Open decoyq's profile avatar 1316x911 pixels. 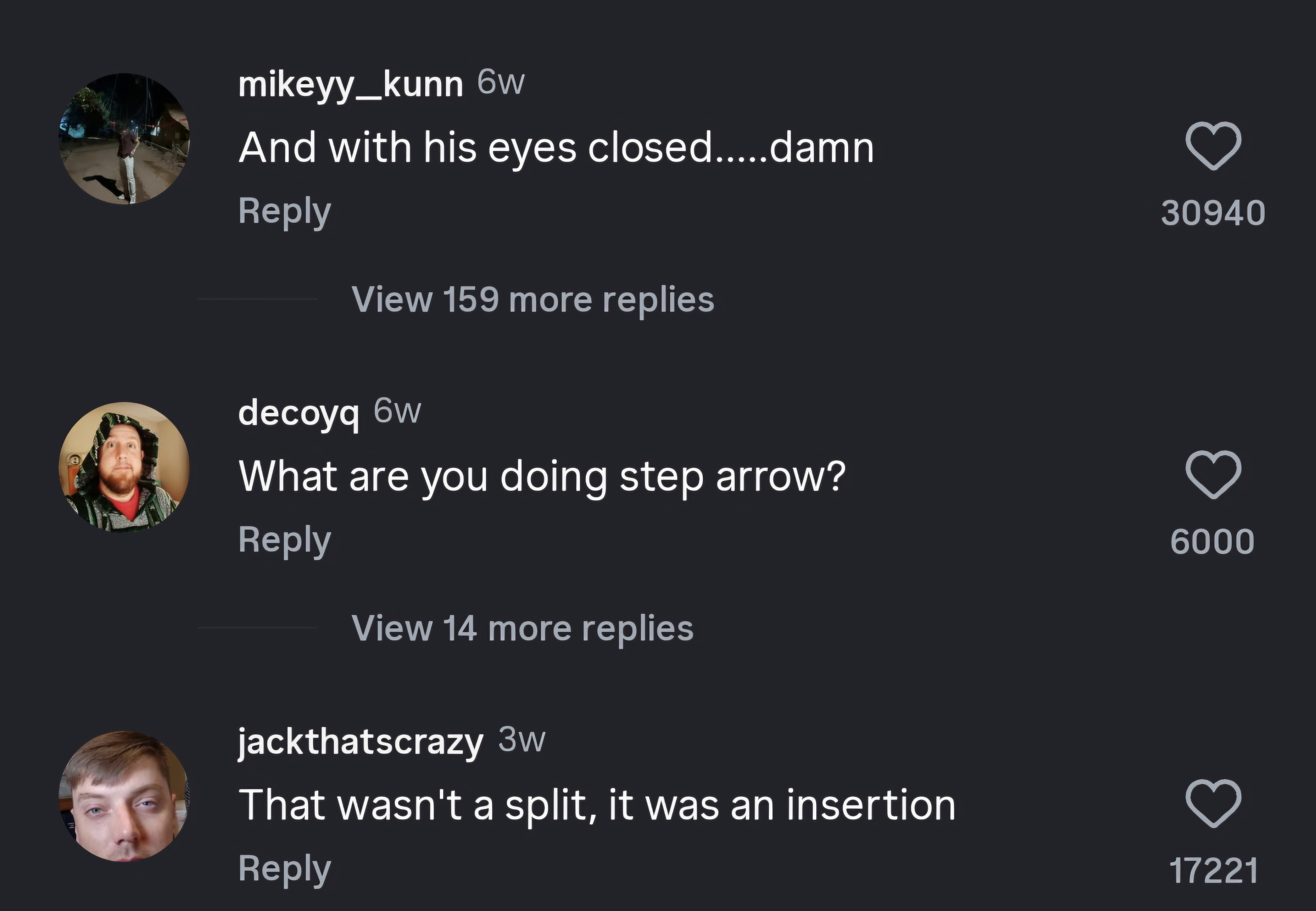tap(125, 467)
